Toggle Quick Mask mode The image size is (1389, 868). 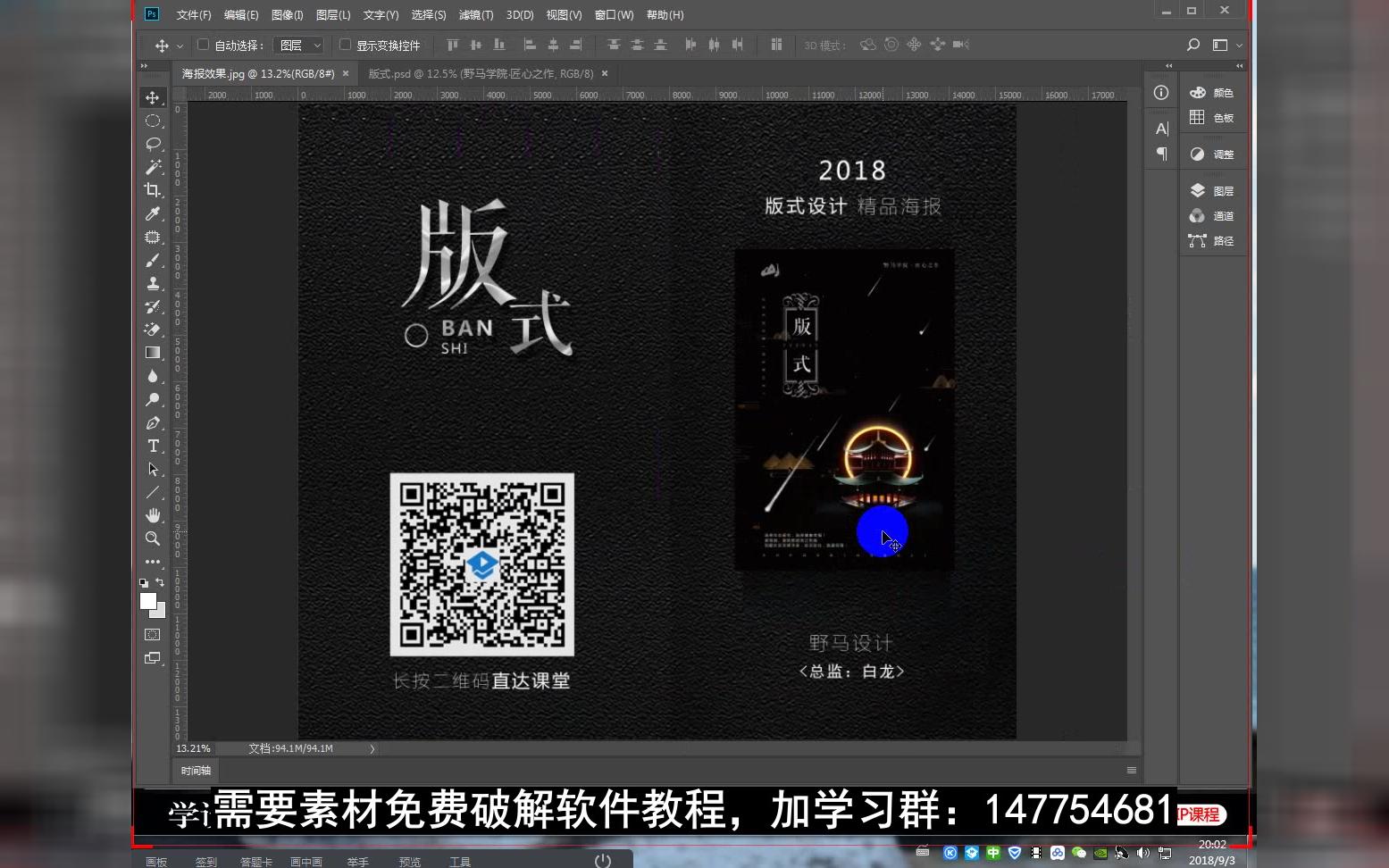pyautogui.click(x=153, y=635)
